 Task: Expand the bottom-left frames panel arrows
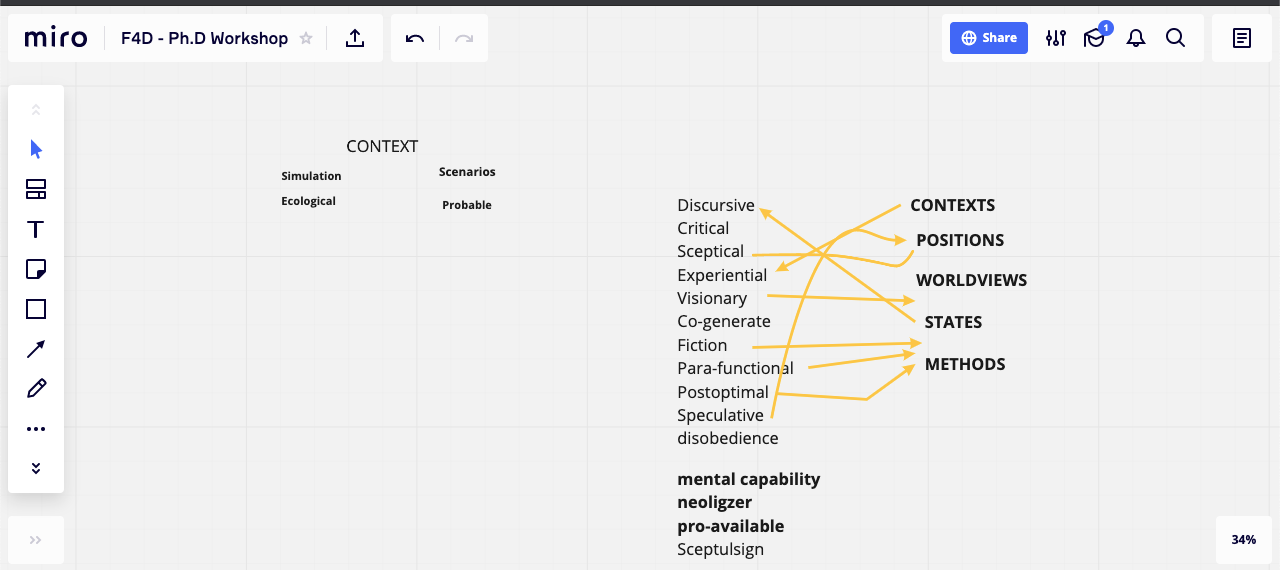[36, 540]
